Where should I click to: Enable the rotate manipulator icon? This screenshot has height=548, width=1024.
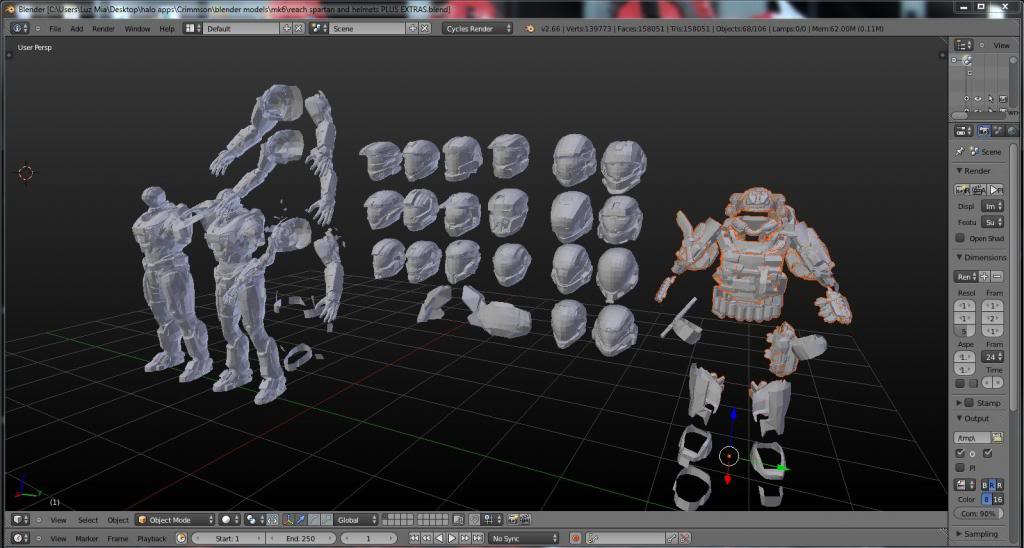pyautogui.click(x=313, y=520)
